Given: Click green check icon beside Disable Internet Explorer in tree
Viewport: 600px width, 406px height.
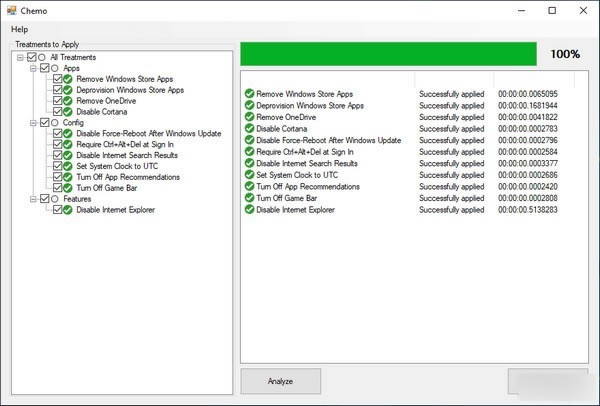Looking at the screenshot, I should pos(68,210).
